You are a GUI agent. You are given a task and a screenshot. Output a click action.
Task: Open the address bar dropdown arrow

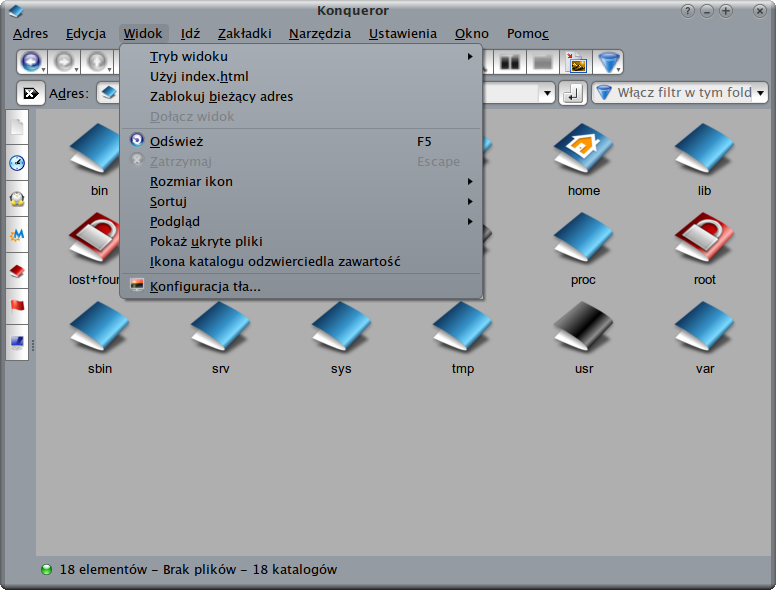tap(547, 93)
